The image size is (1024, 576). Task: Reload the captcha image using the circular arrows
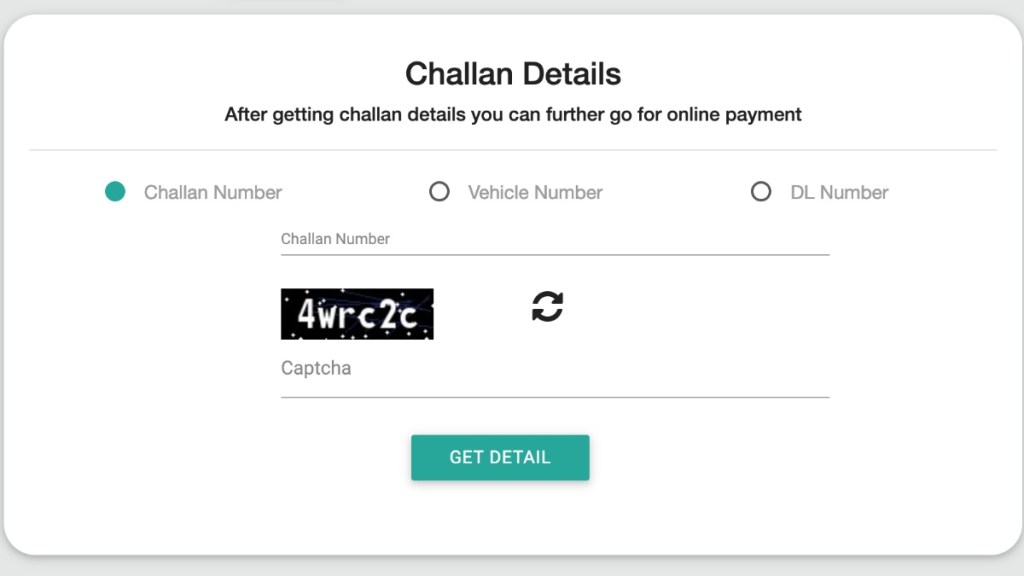pyautogui.click(x=548, y=308)
